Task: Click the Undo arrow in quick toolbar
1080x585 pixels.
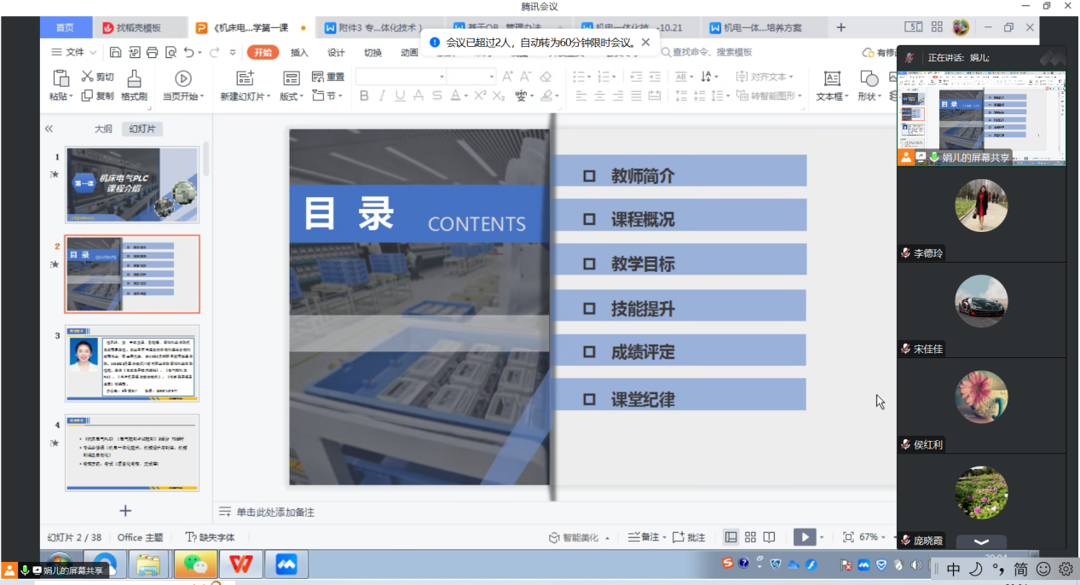Action: (x=189, y=52)
